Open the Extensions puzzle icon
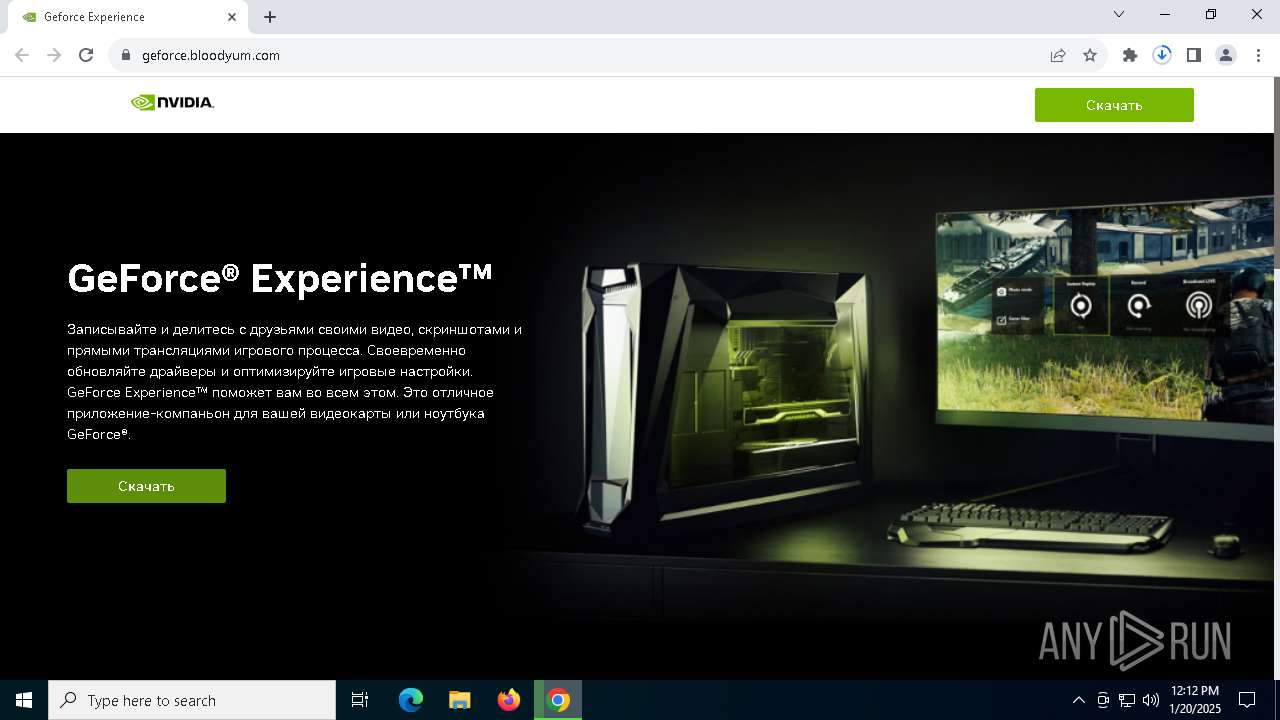Screen dimensions: 1280x720 [1130, 56]
